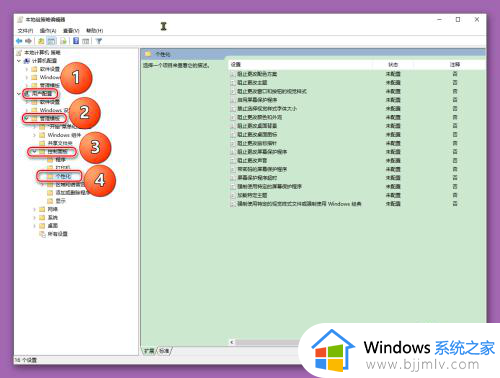Click the 系统 folder icon in tree
Image resolution: width=500 pixels, height=378 pixels.
[42, 218]
